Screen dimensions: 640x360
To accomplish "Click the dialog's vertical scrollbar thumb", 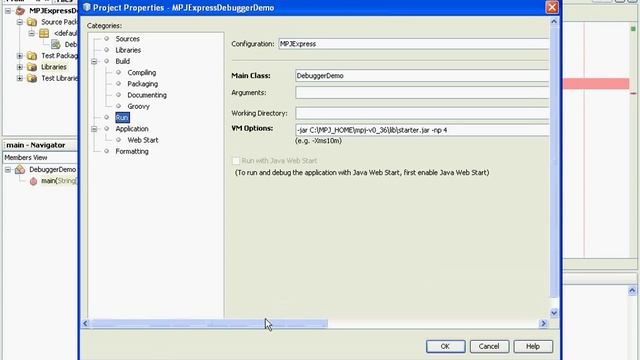I will pos(554,162).
